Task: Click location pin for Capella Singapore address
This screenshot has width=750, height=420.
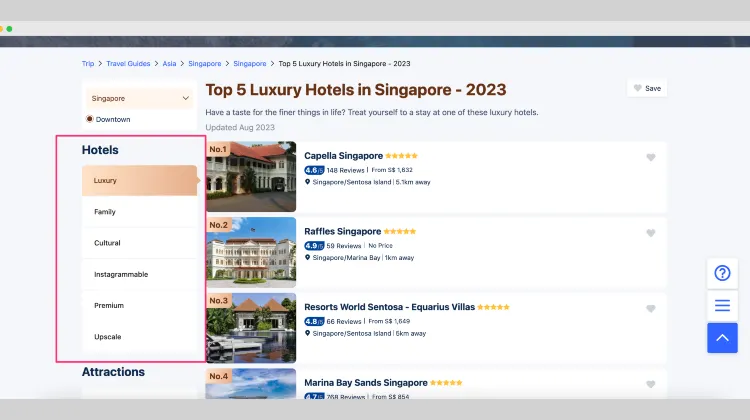Action: point(308,182)
